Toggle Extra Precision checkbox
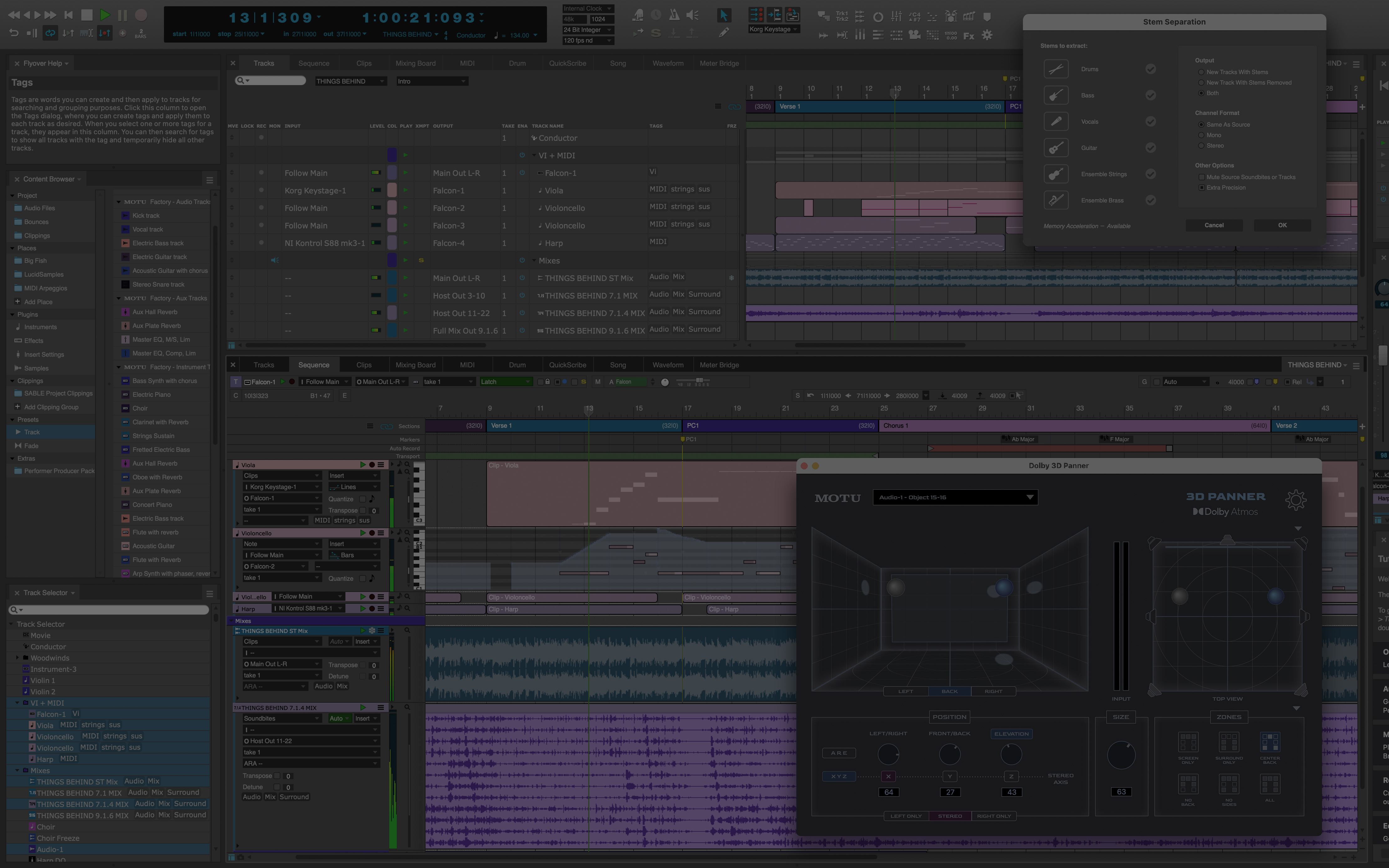 pos(1201,188)
